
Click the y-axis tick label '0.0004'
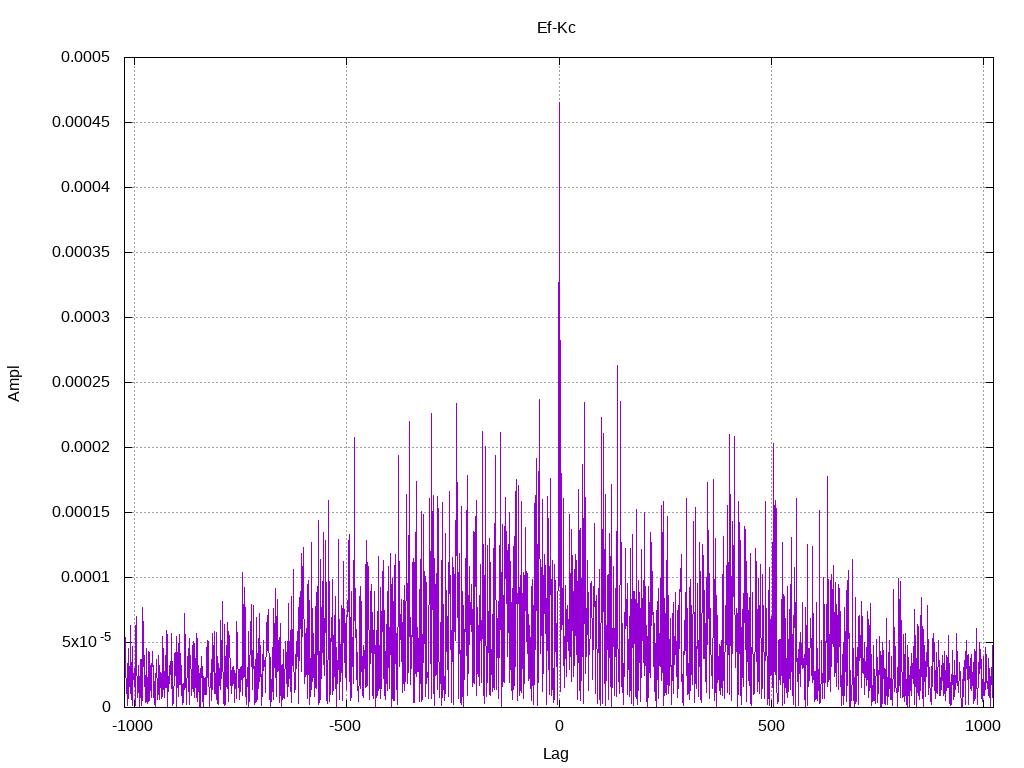click(x=86, y=187)
